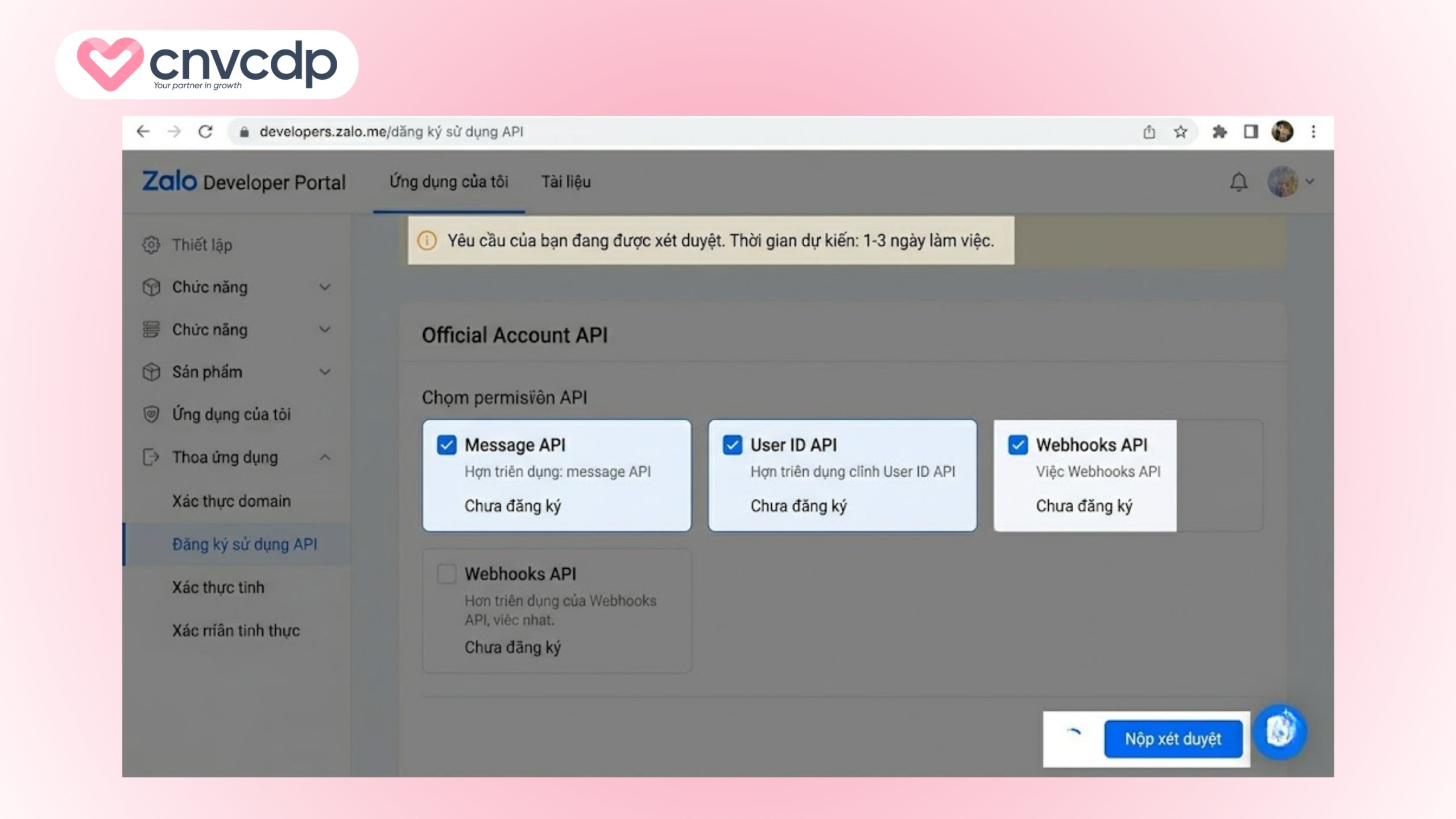Open notifications via the bell icon

[x=1239, y=182]
